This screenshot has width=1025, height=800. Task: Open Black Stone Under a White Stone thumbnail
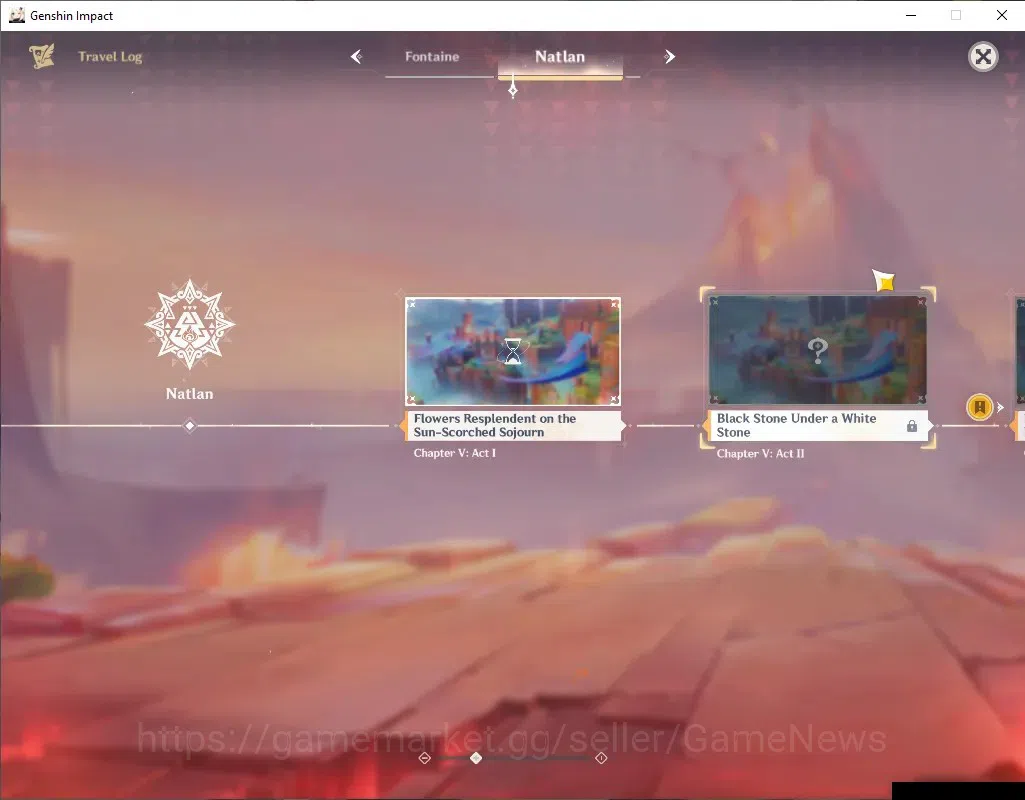point(817,350)
